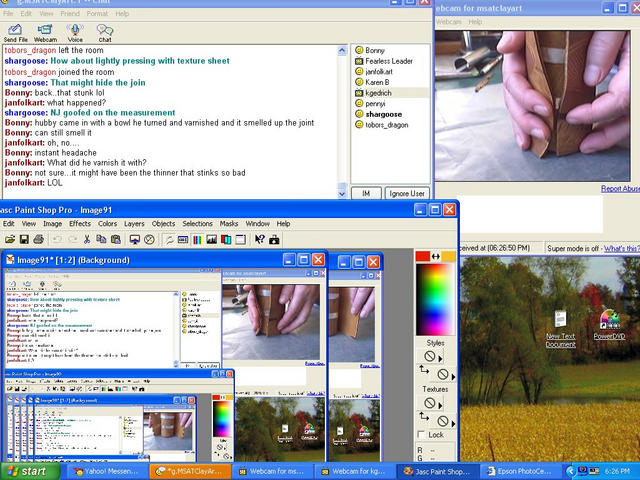Click Send File icon in chat toolbar
640x480 pixels.
[x=16, y=33]
